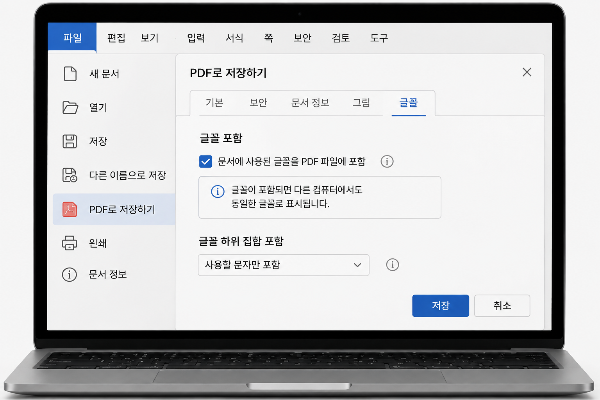Switch to the 그림 tab
The image size is (600, 400).
pos(361,103)
